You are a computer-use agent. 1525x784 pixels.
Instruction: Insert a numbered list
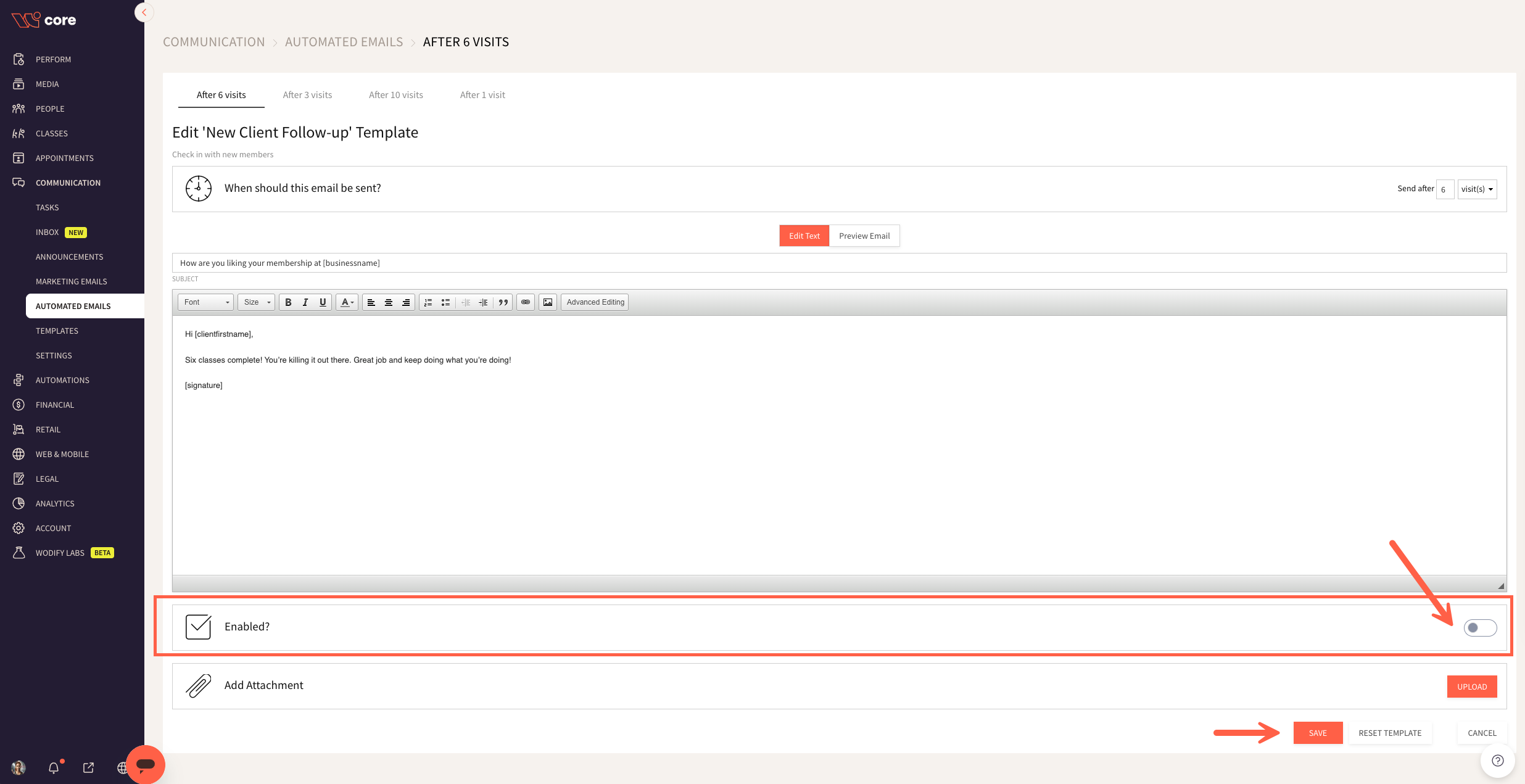click(x=428, y=302)
